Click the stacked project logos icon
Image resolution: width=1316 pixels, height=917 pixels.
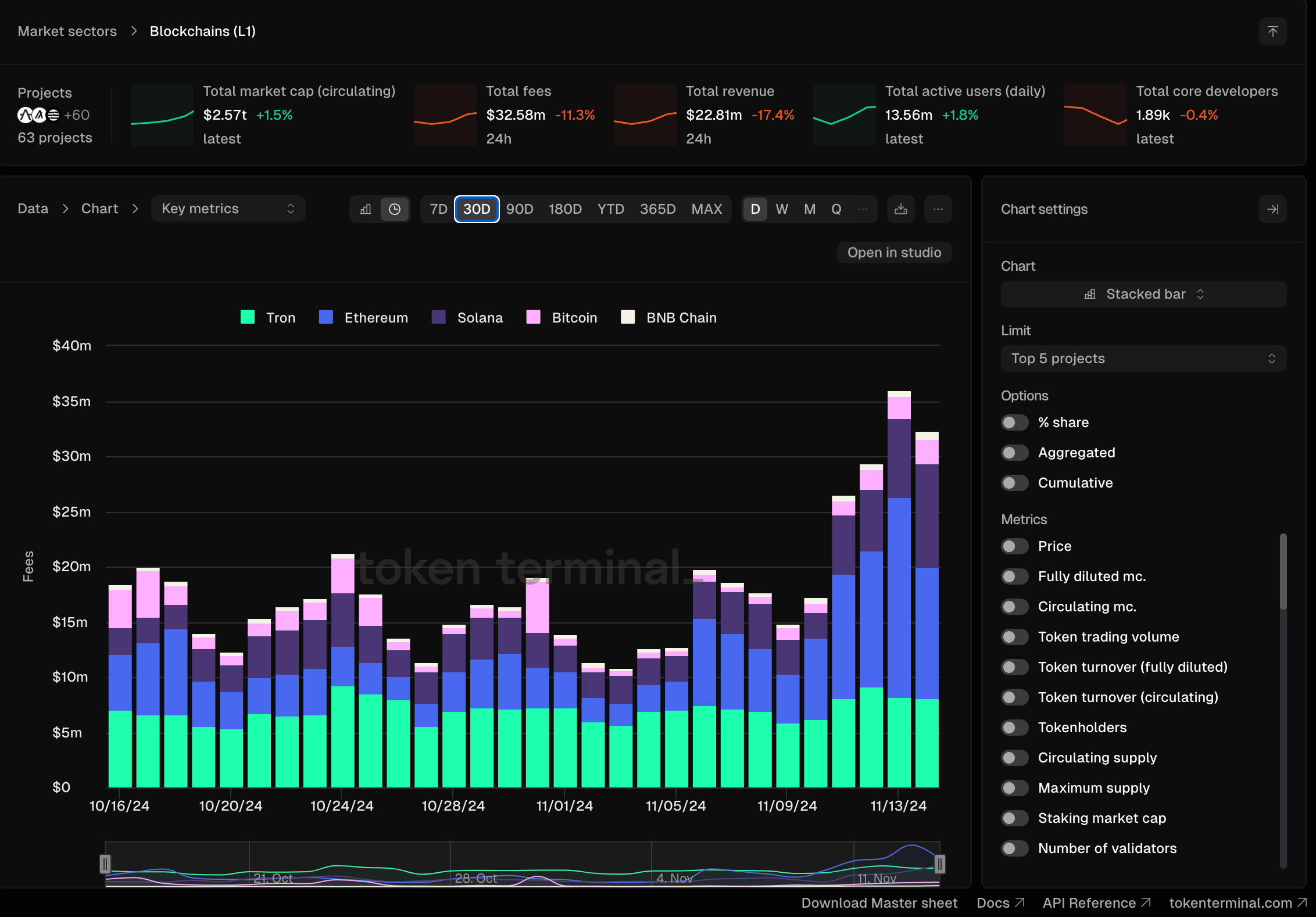38,115
